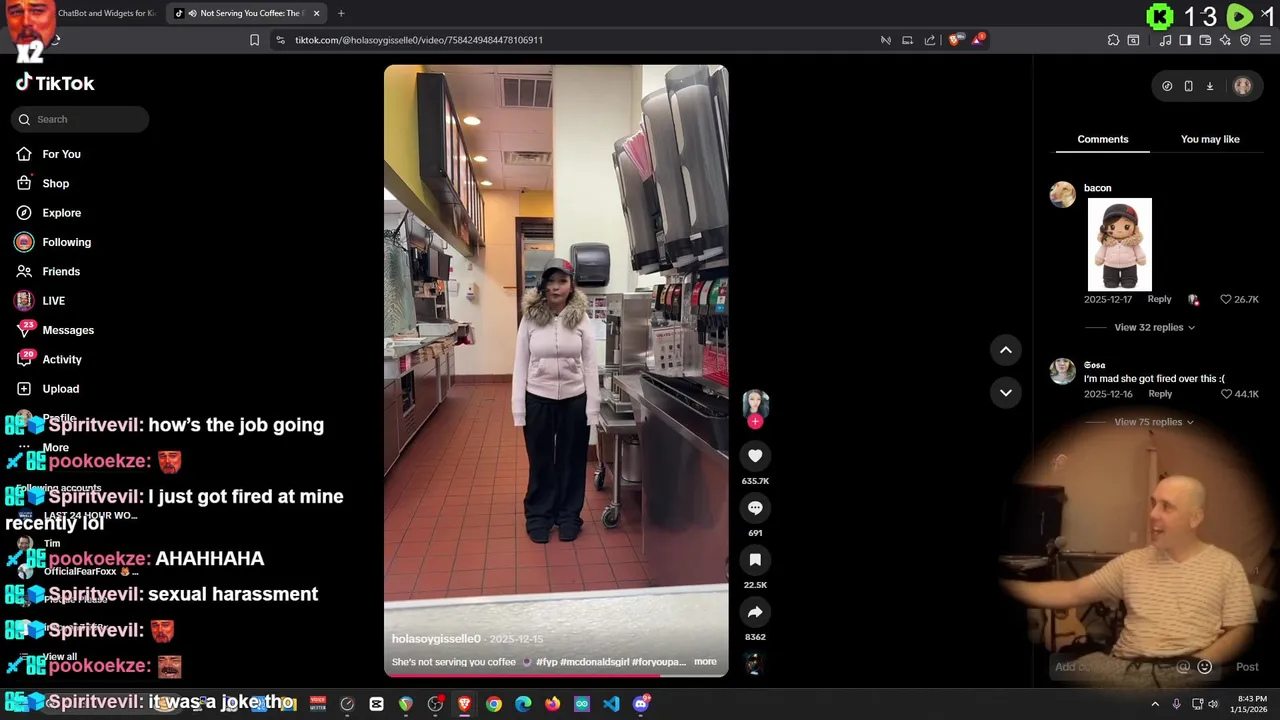Open Activity notifications

[x=48, y=359]
